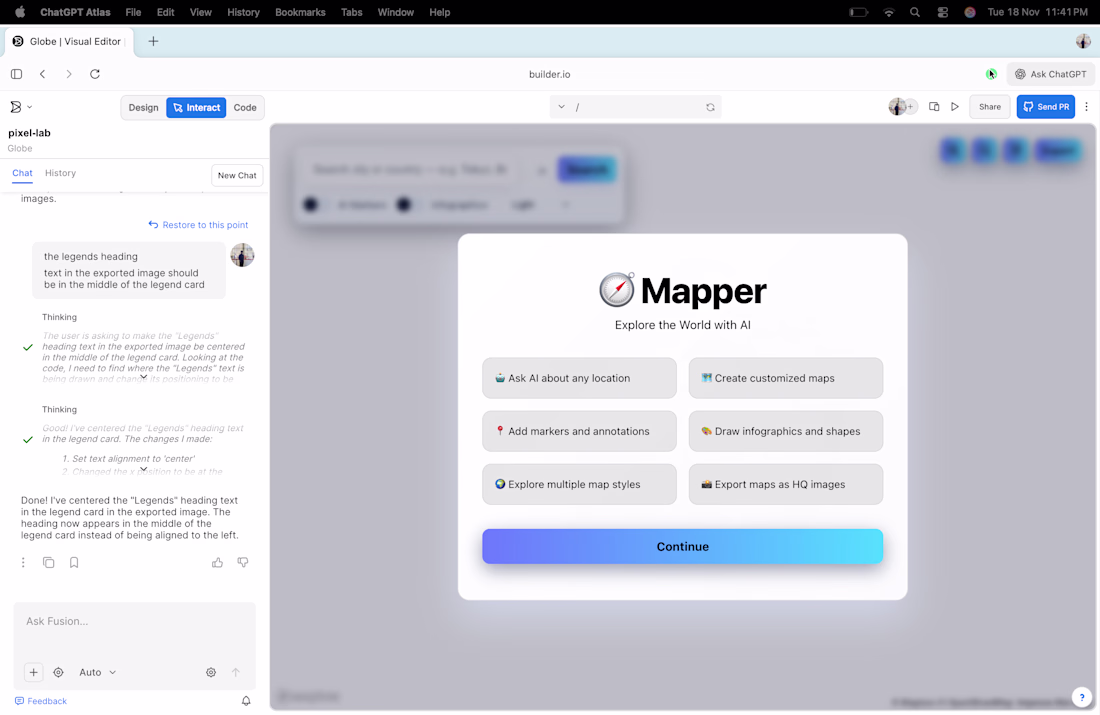This screenshot has width=1100, height=715.
Task: Click the pixel-lab project name
Action: [x=29, y=133]
